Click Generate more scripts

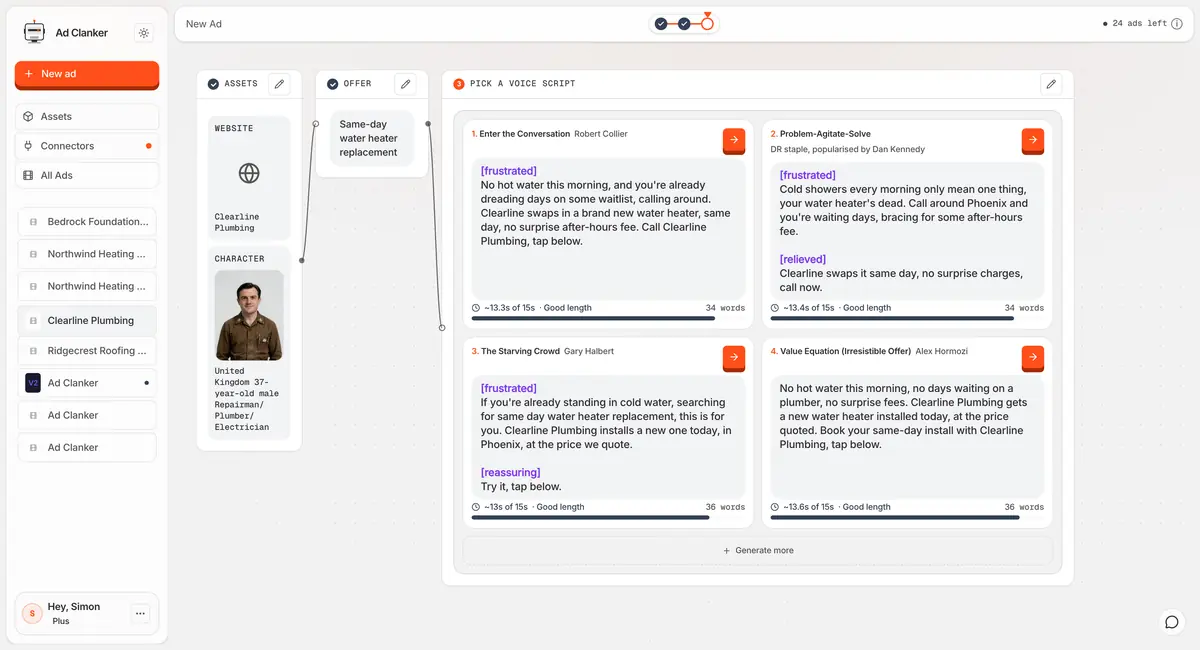(758, 551)
